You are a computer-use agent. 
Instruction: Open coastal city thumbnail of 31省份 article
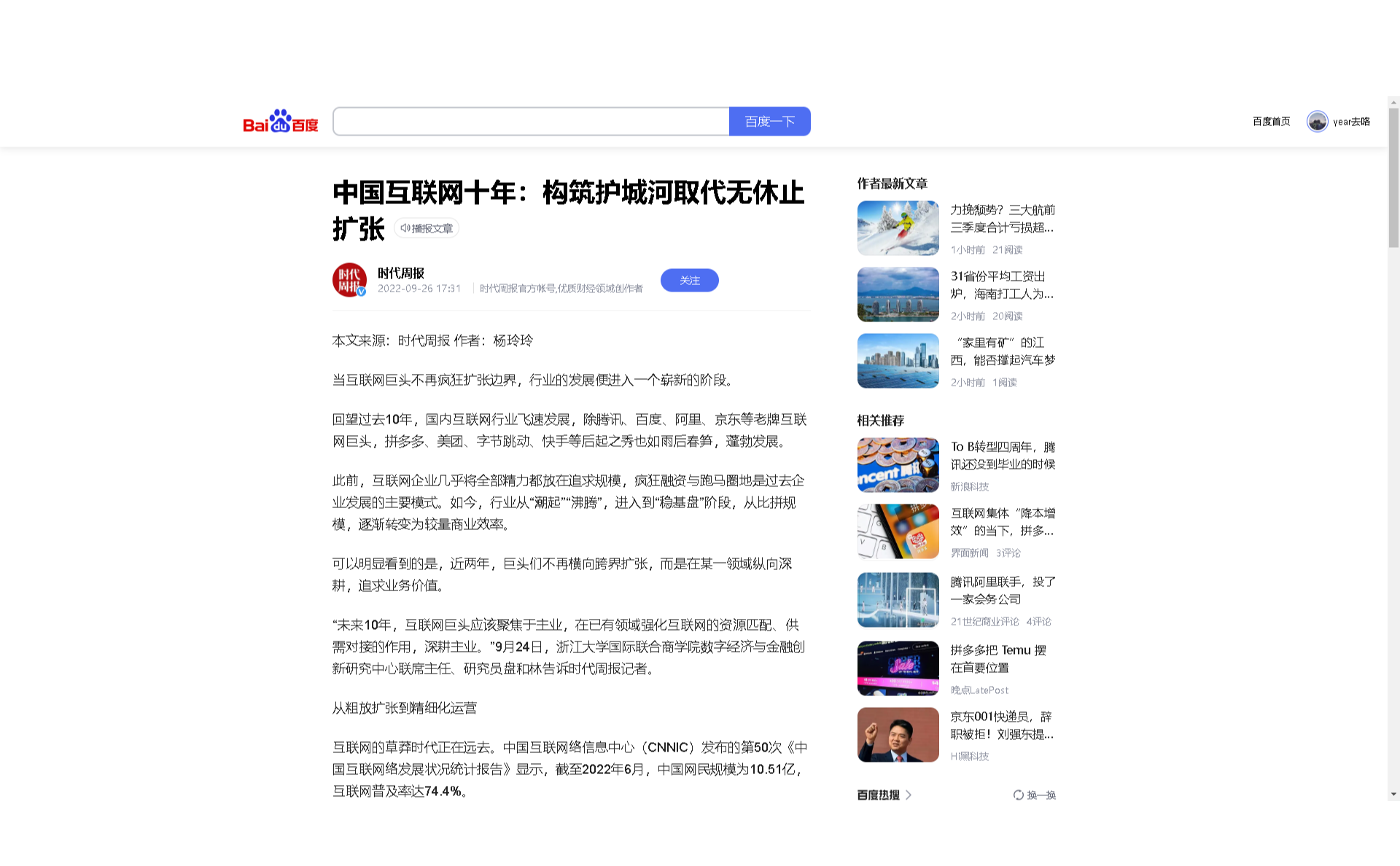point(898,294)
